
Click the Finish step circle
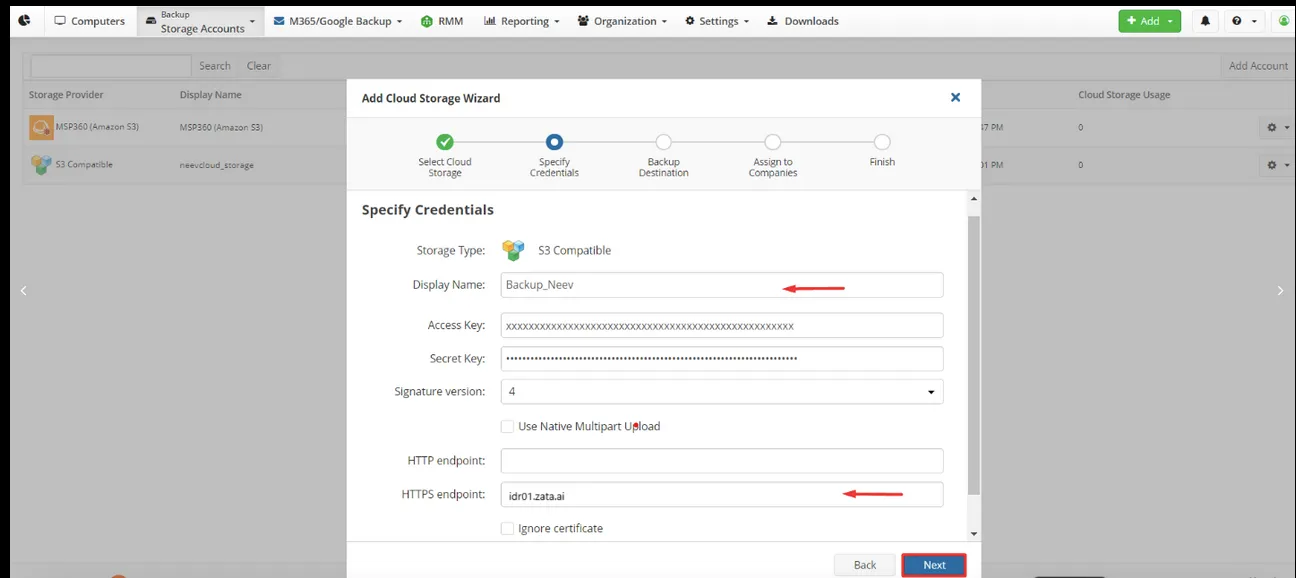tap(882, 142)
